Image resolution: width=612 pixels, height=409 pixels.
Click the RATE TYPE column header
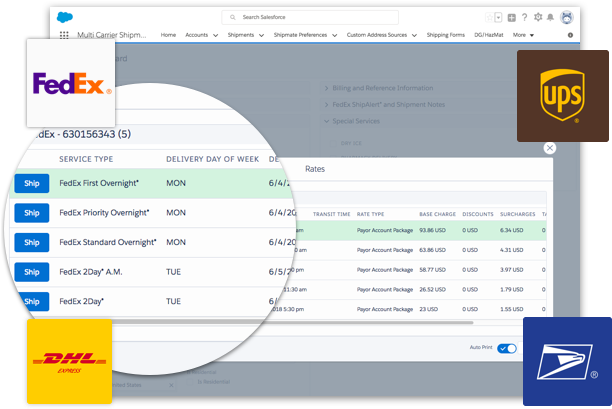pos(370,214)
